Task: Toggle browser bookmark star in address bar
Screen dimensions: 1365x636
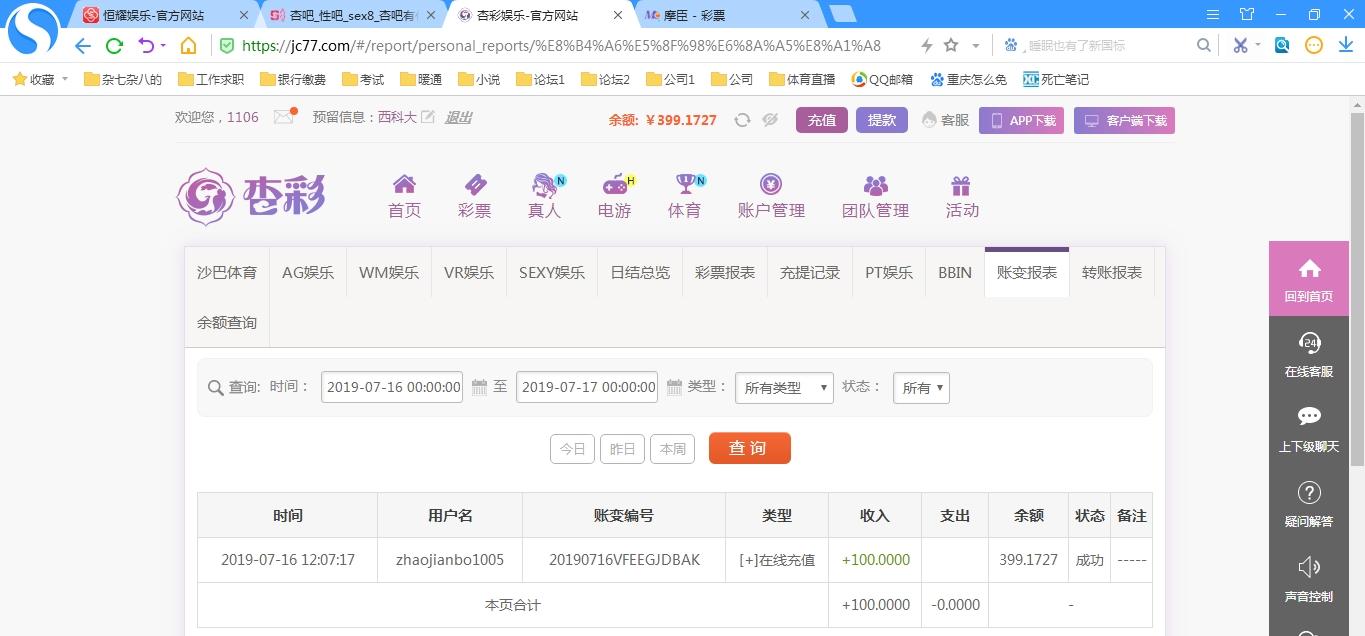Action: 951,45
